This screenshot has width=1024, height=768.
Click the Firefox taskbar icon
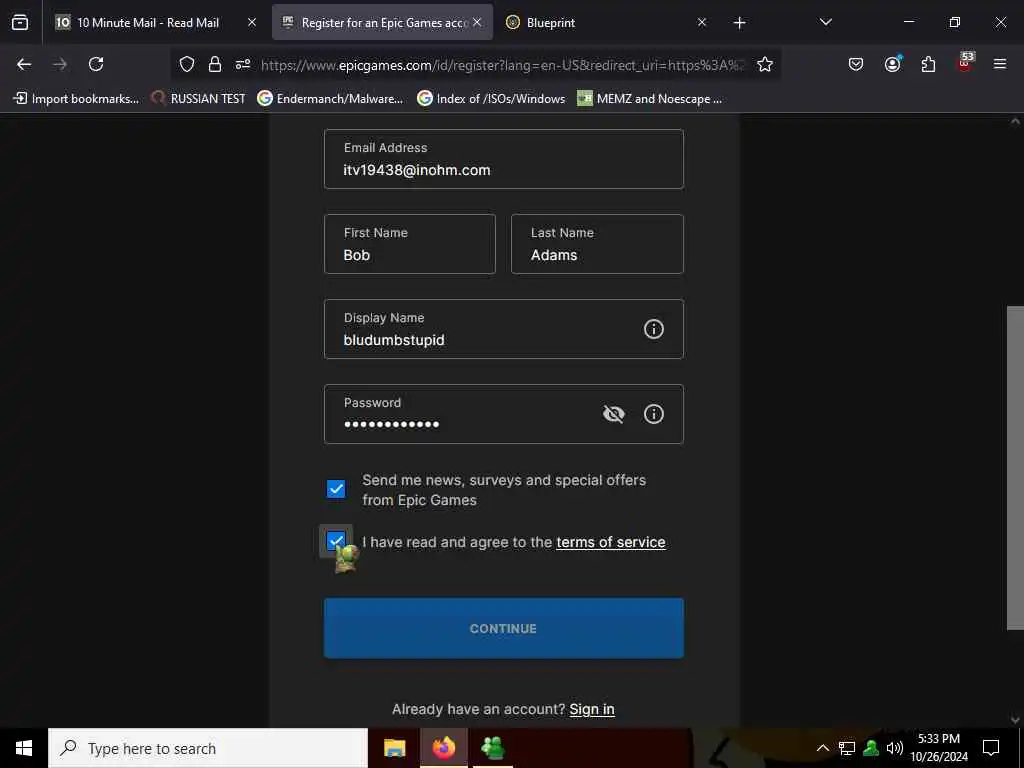tap(443, 748)
